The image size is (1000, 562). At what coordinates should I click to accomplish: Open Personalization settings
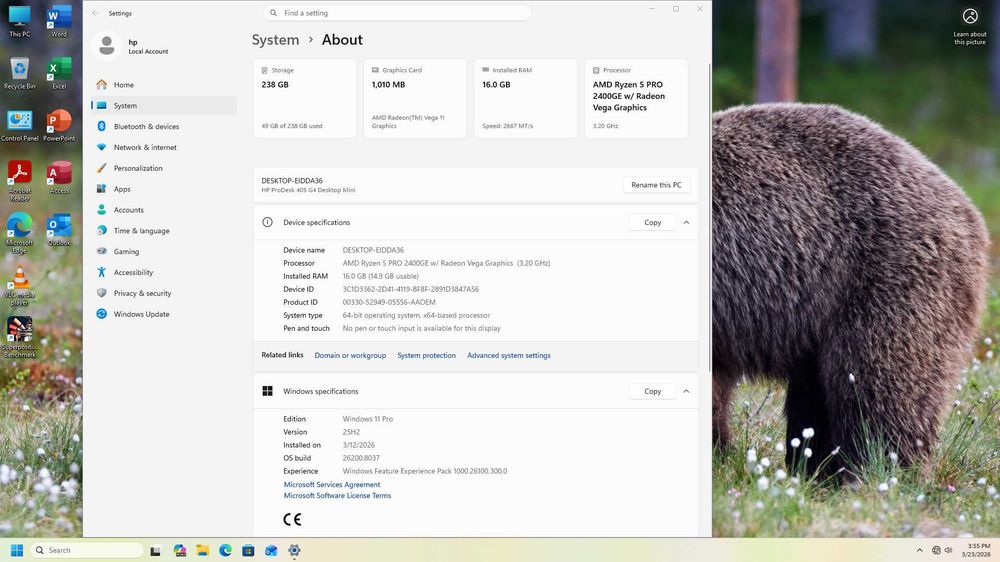point(164,168)
